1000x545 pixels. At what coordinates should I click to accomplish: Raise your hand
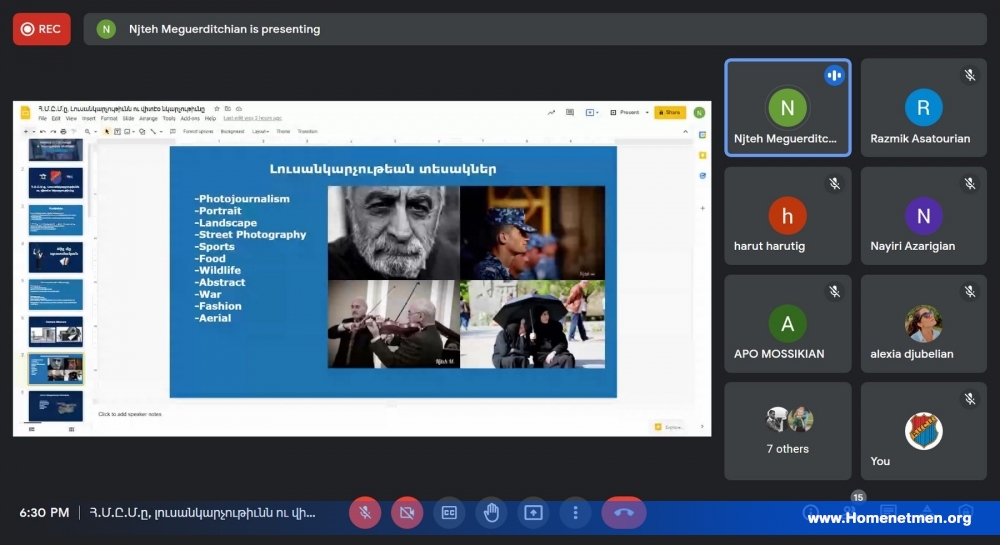(x=491, y=512)
